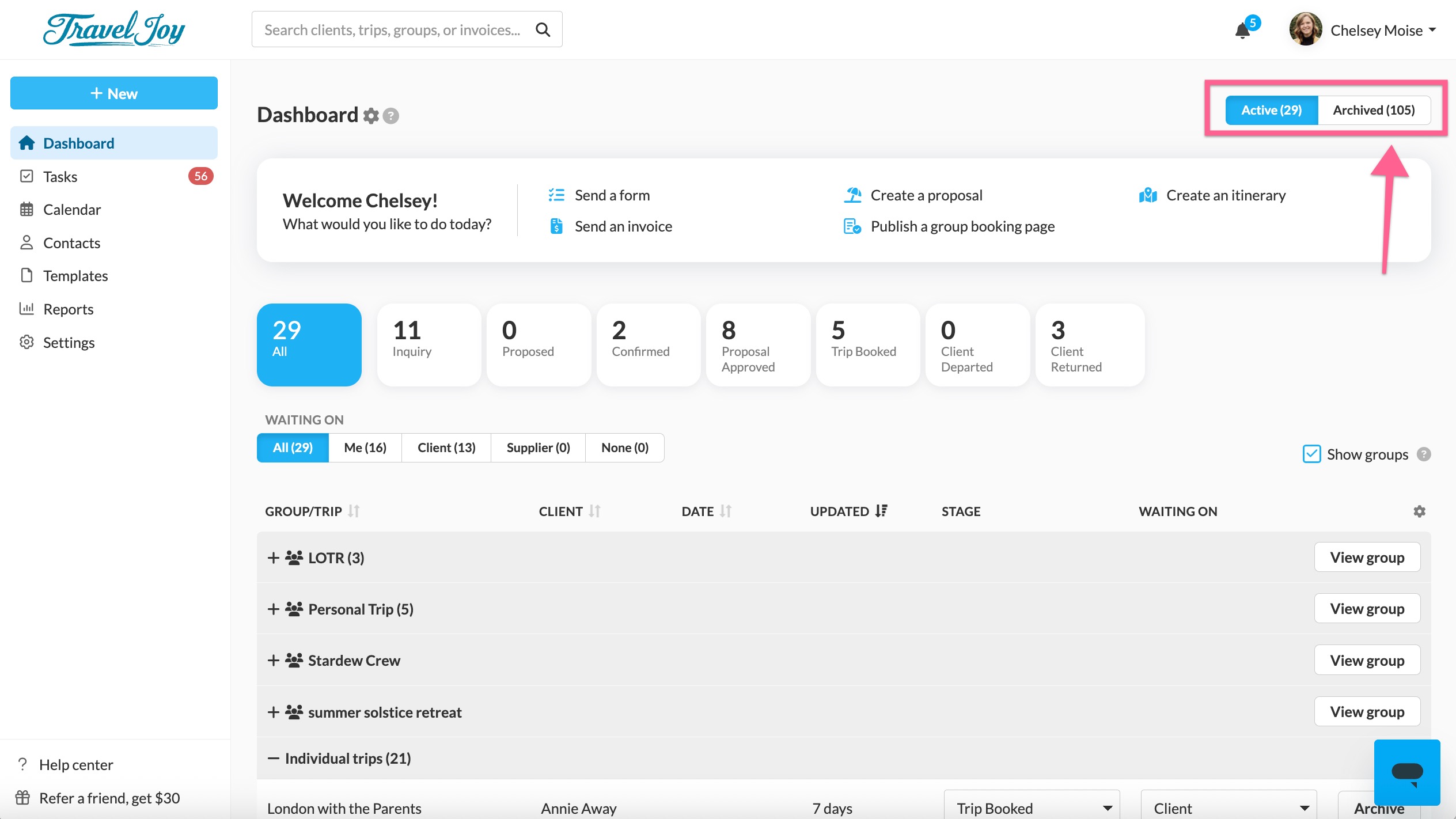The image size is (1456, 819).
Task: Click the Dashboard help question-mark icon
Action: [x=391, y=116]
